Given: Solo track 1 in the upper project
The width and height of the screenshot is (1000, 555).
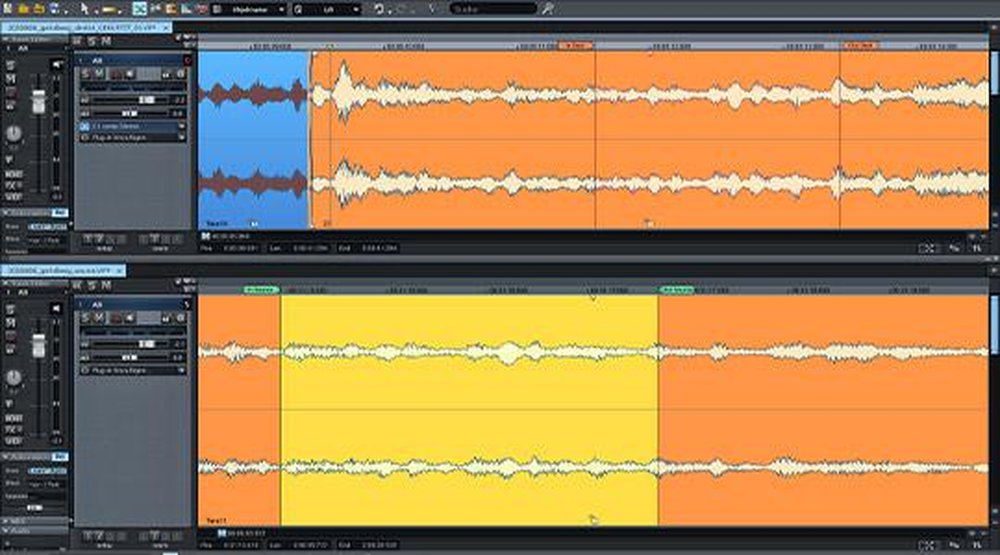Looking at the screenshot, I should coord(86,74).
